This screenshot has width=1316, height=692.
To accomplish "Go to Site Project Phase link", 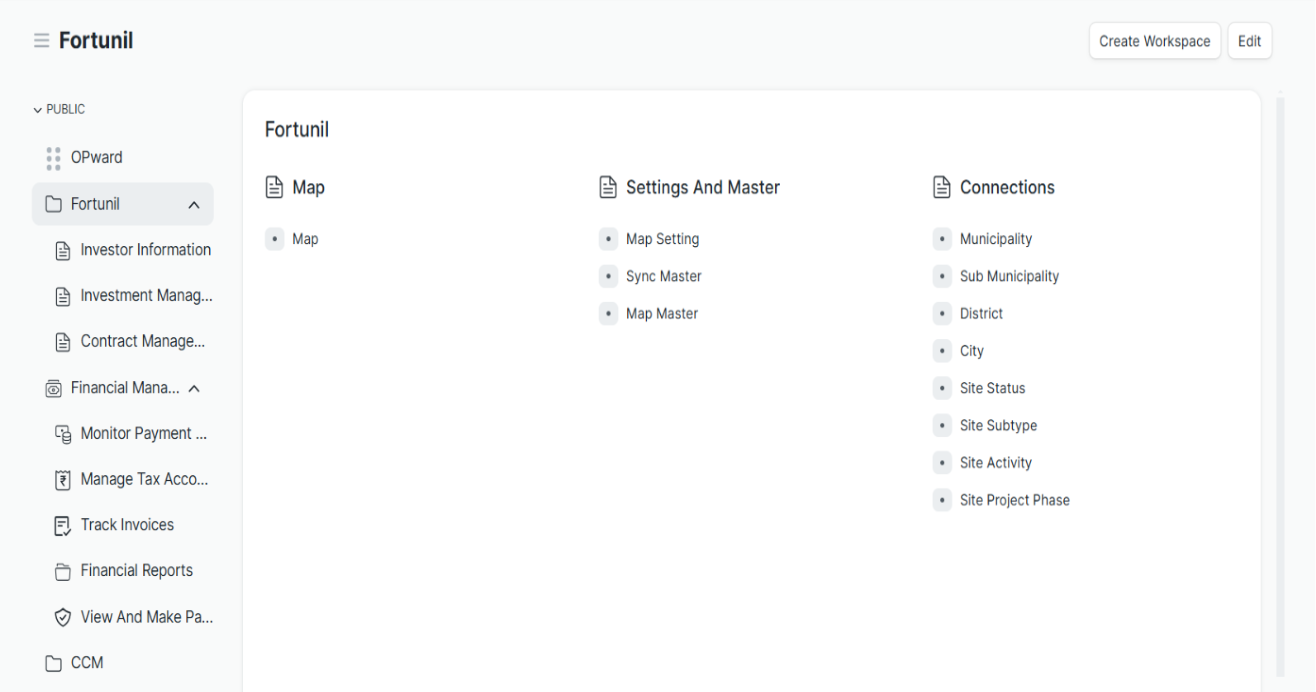I will (x=1014, y=500).
